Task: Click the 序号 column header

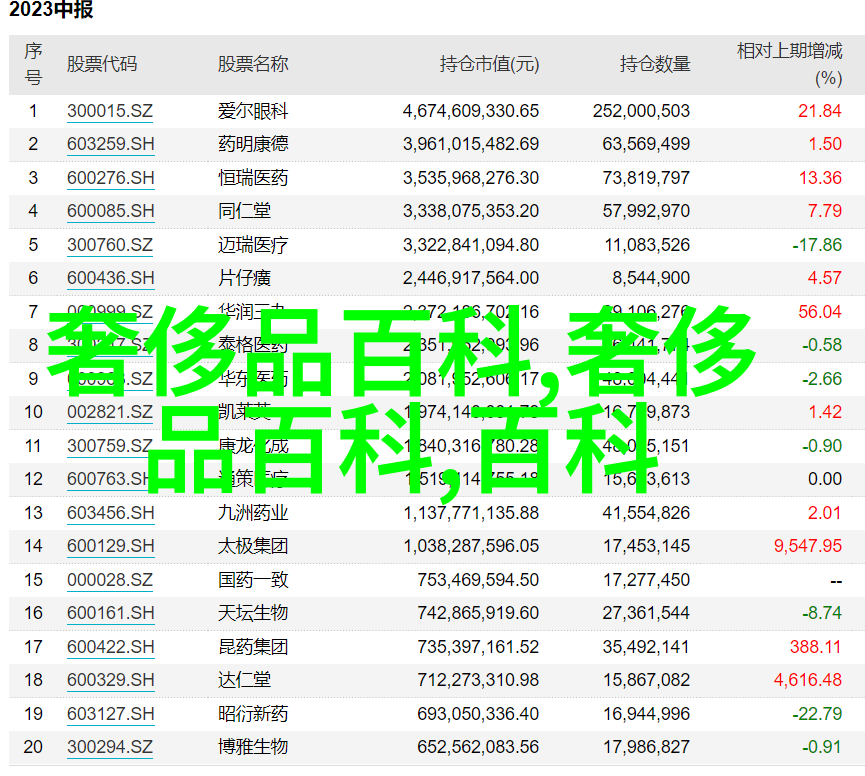Action: coord(33,65)
